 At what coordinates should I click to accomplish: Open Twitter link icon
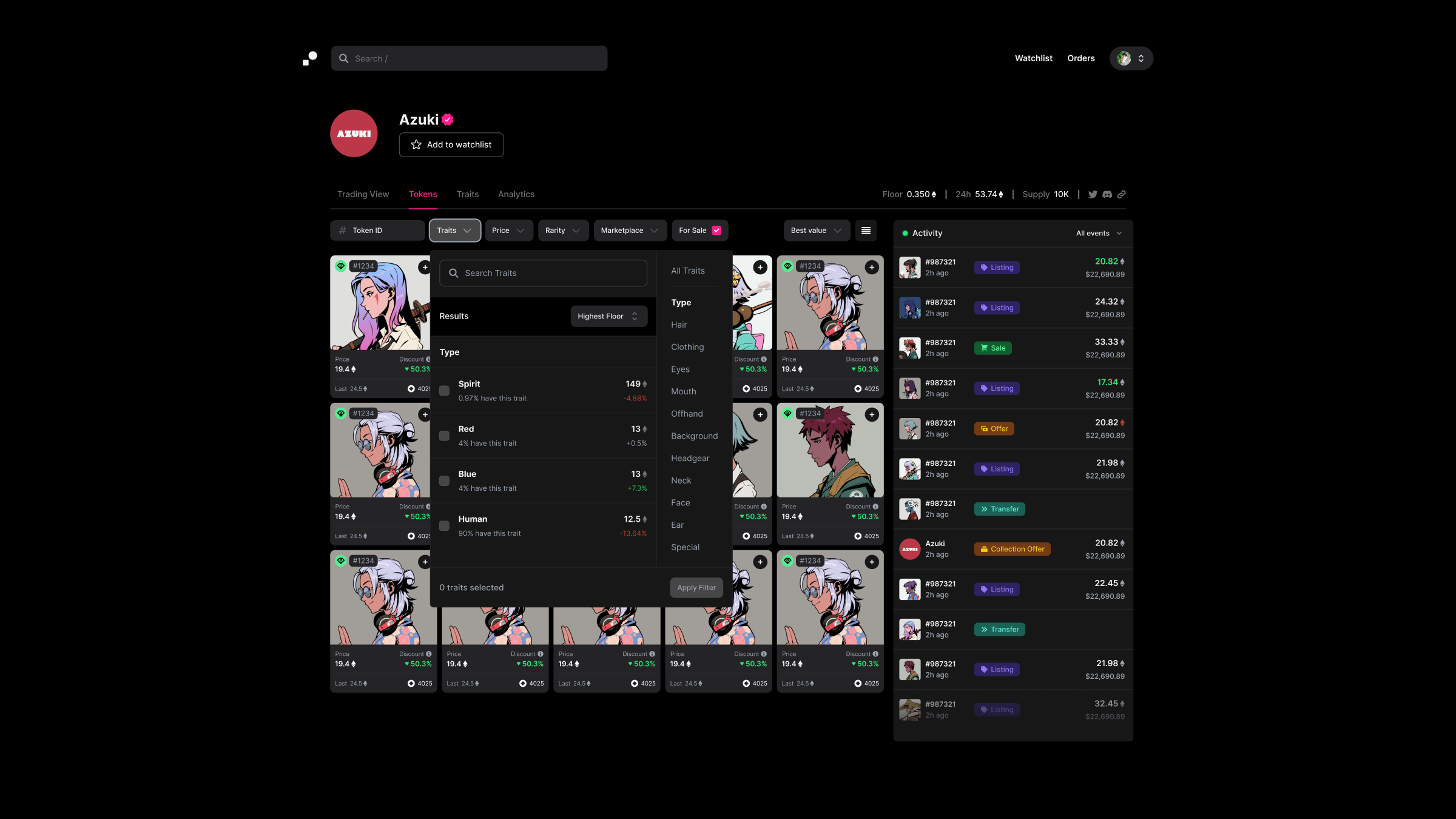(x=1093, y=194)
